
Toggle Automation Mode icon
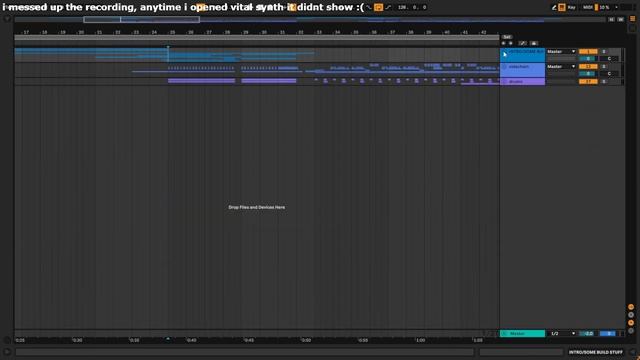pyautogui.click(x=522, y=43)
